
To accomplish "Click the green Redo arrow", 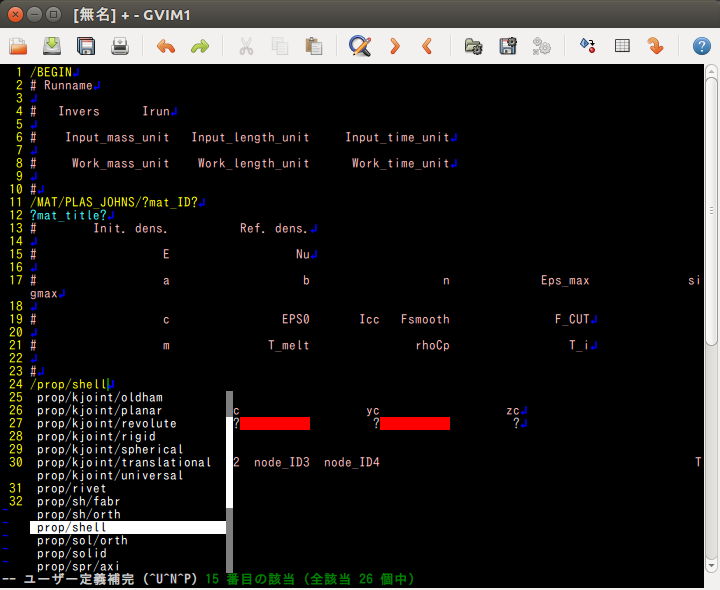I will click(x=200, y=46).
